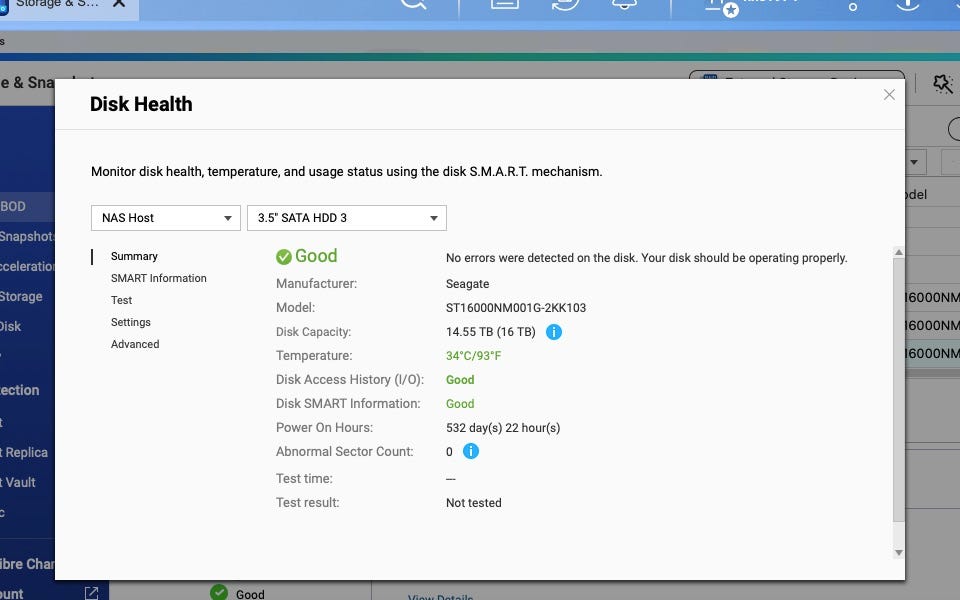
Task: Click the user account icon in the top bar
Action: point(718,5)
